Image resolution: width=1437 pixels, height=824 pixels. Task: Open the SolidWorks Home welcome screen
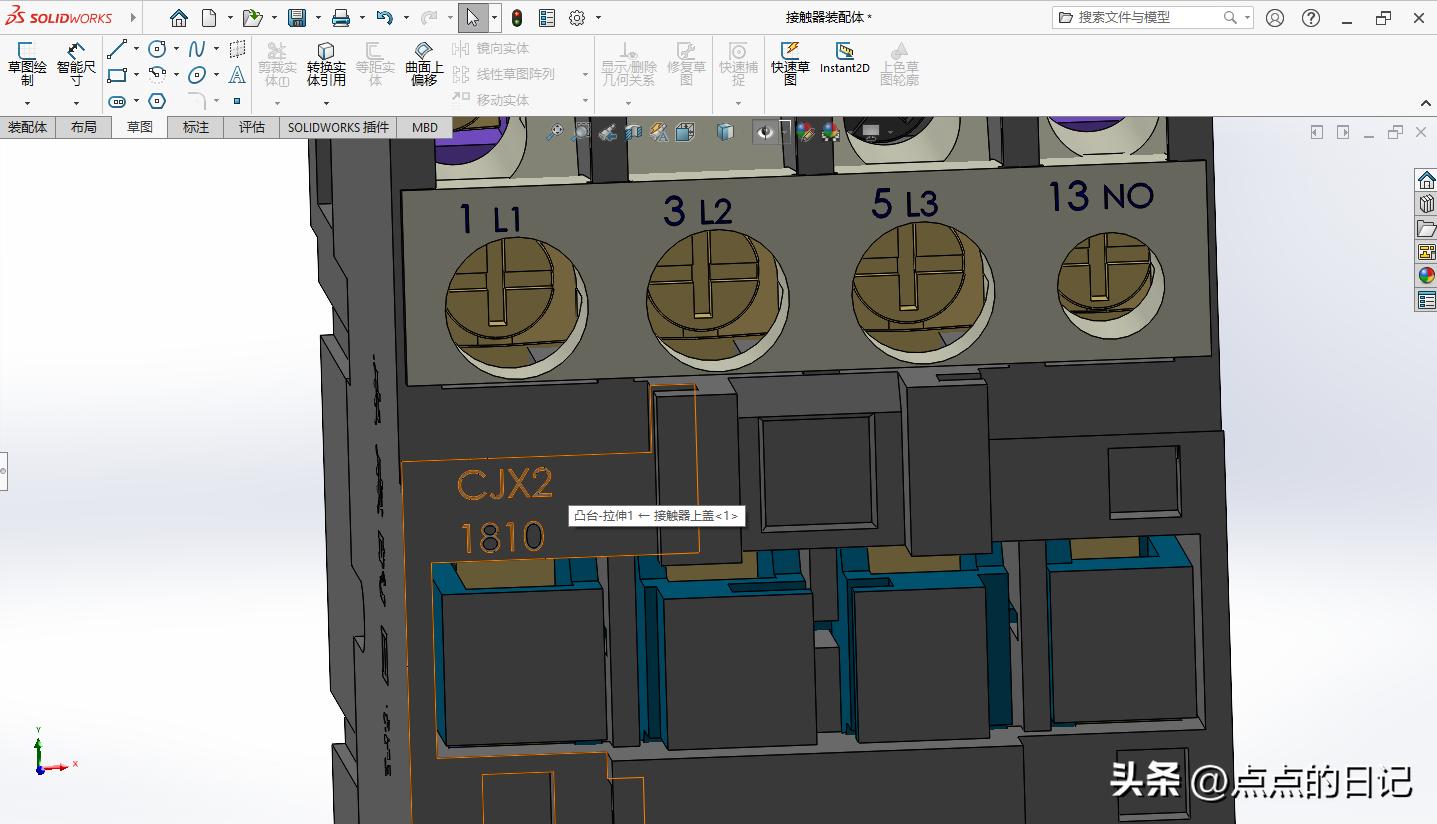(x=178, y=18)
